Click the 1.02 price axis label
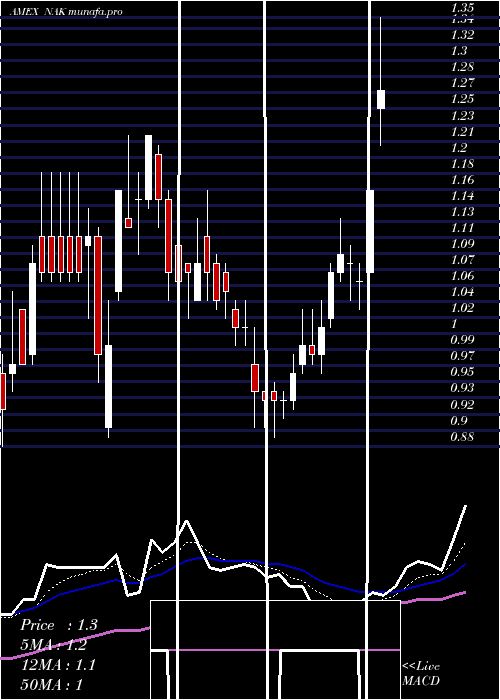 [462, 308]
